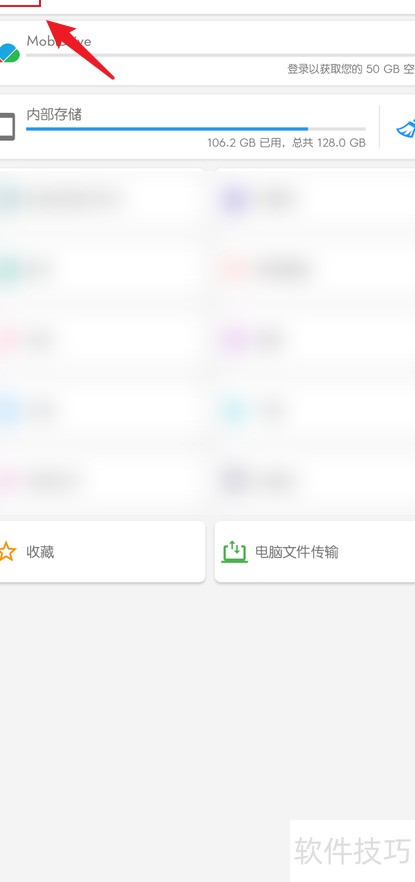
Task: Open the blurred category with green icon
Action: [102, 270]
